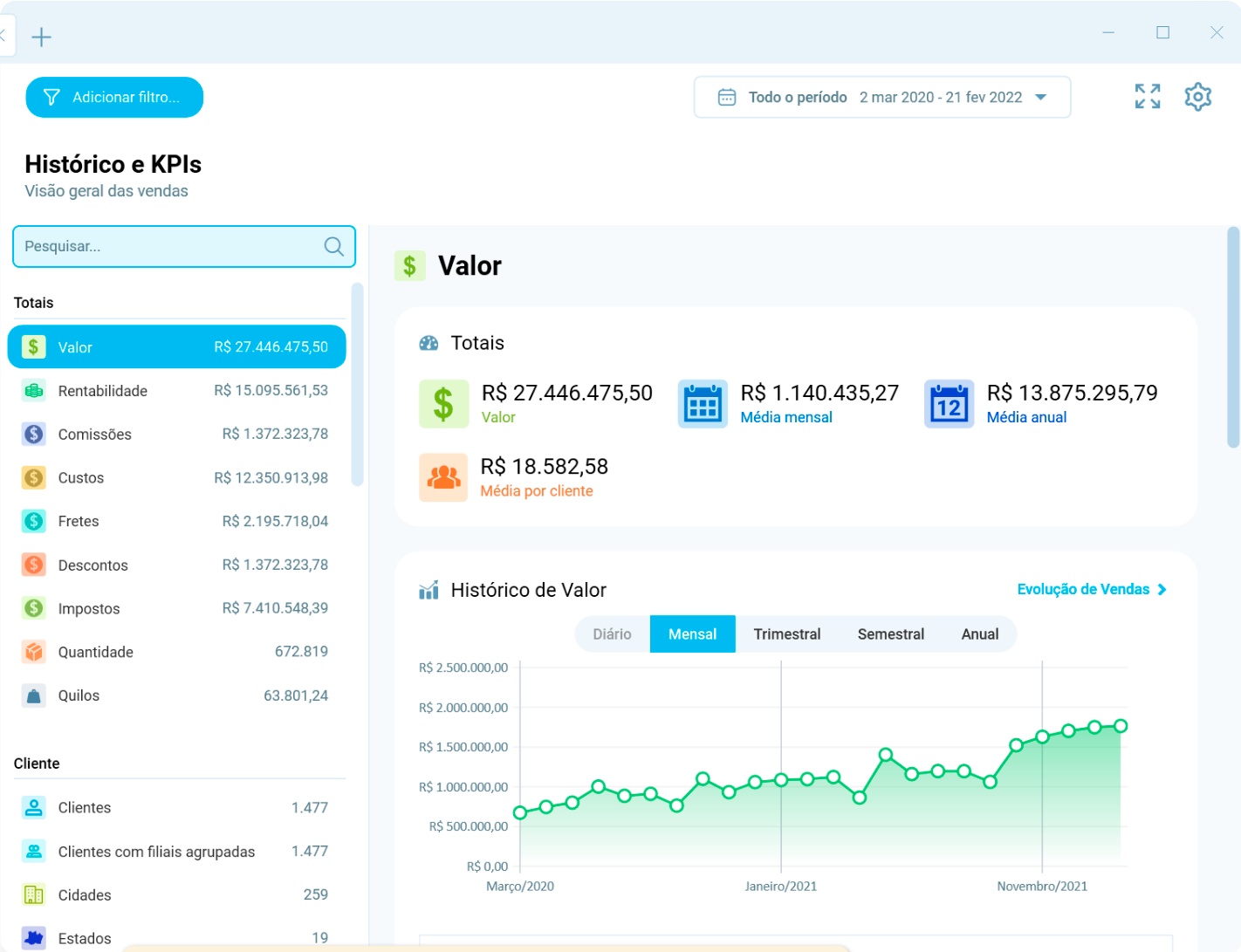
Task: Click the main panel vertical scrollbar
Action: (x=1233, y=337)
